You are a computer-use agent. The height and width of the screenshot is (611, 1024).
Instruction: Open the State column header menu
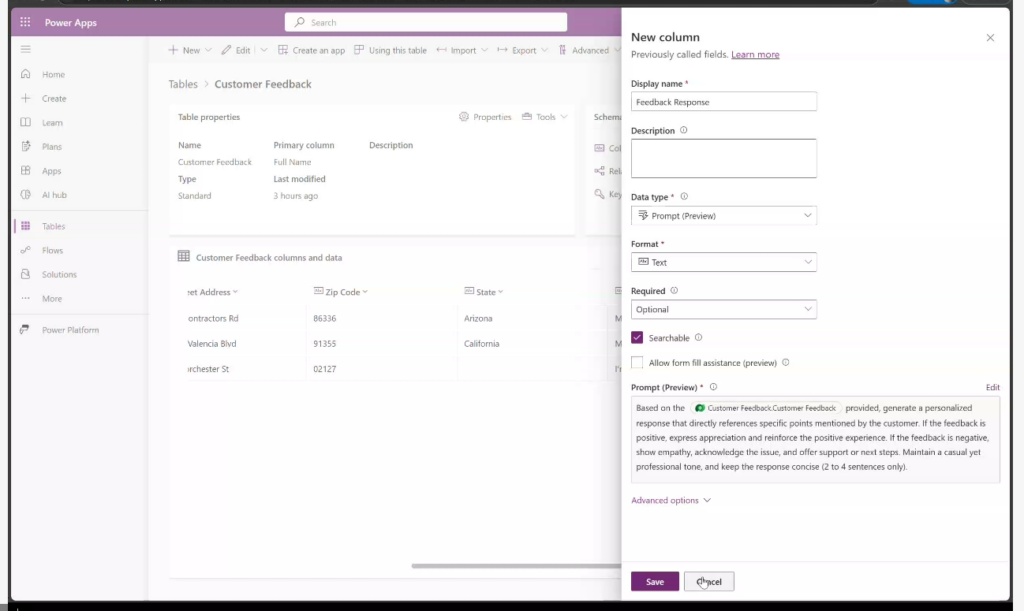click(484, 292)
